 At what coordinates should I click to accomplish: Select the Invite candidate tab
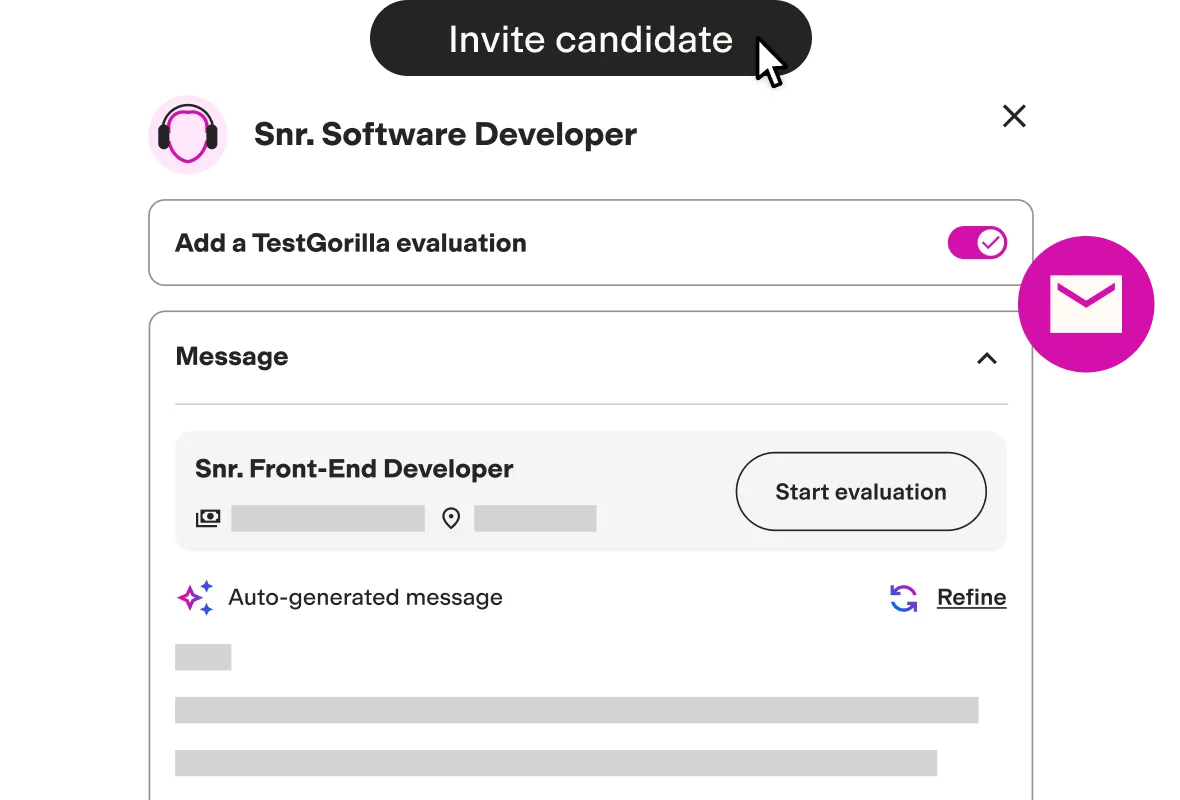tap(591, 40)
